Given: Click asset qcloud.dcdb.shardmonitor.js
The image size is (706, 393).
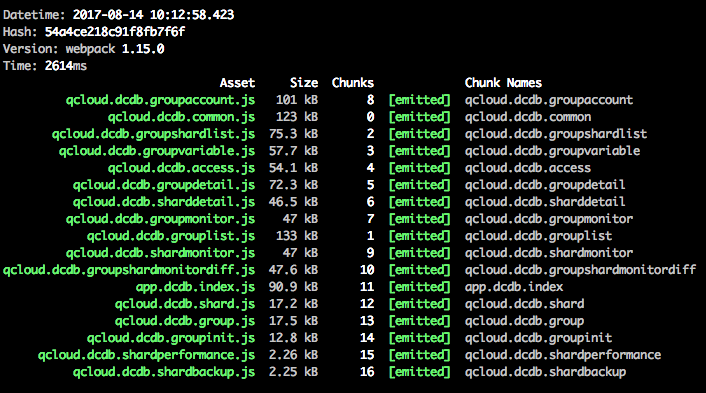Looking at the screenshot, I should (161, 253).
